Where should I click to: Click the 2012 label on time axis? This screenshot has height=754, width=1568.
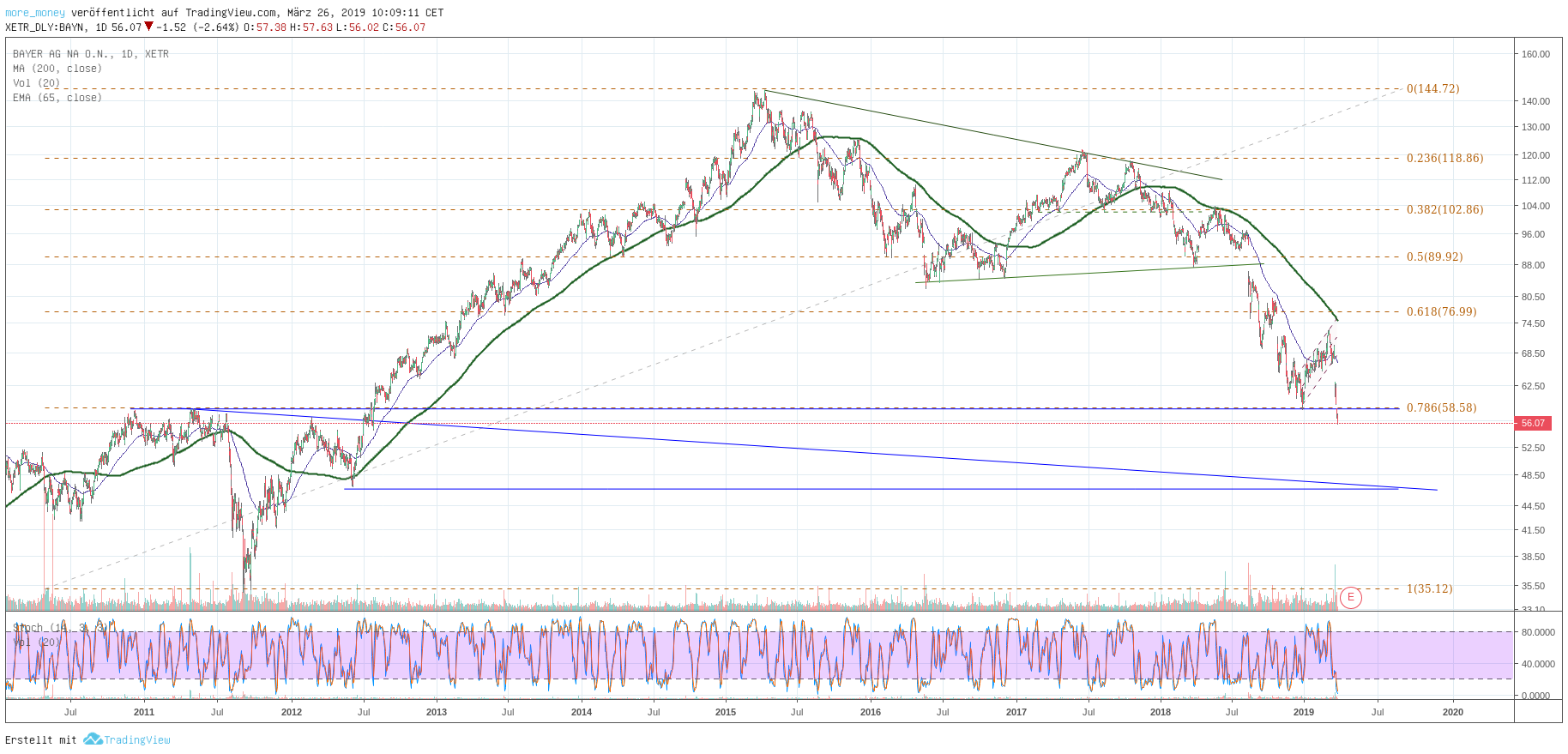[x=292, y=712]
